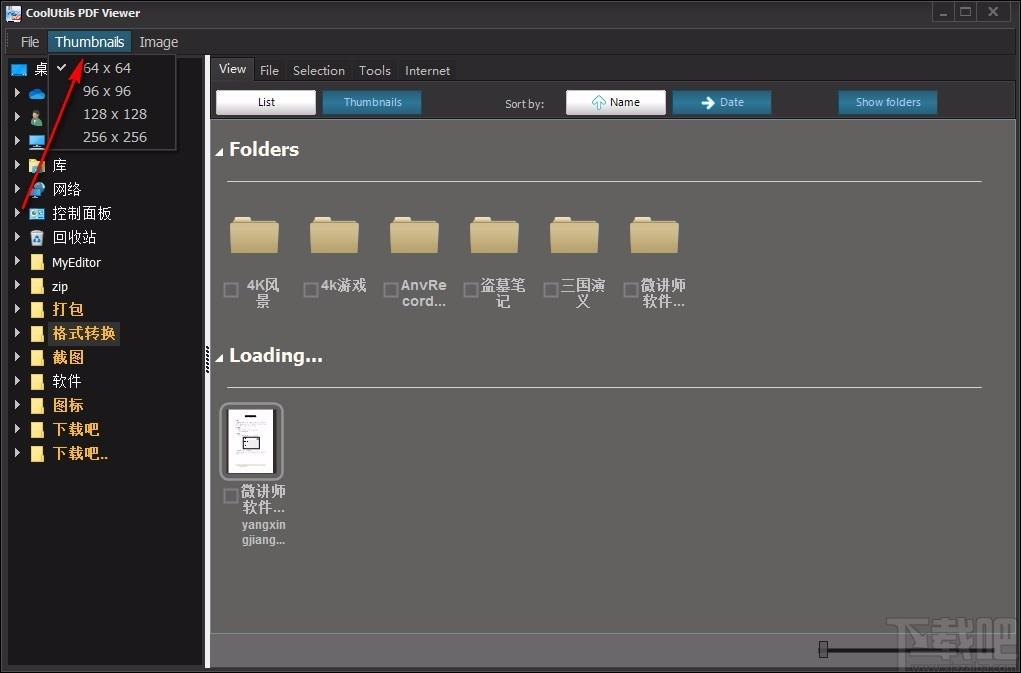Viewport: 1021px width, 673px height.
Task: Click the desktop icon at tree root
Action: (19, 70)
